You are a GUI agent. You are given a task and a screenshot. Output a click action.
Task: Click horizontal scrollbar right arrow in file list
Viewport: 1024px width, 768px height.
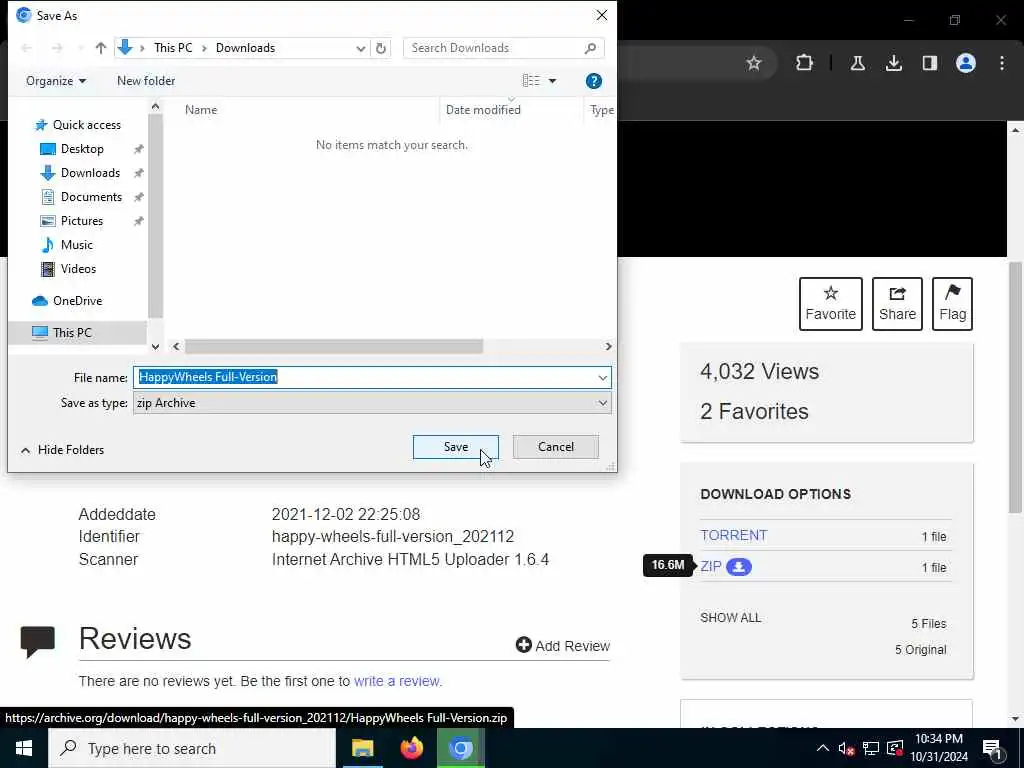[608, 346]
